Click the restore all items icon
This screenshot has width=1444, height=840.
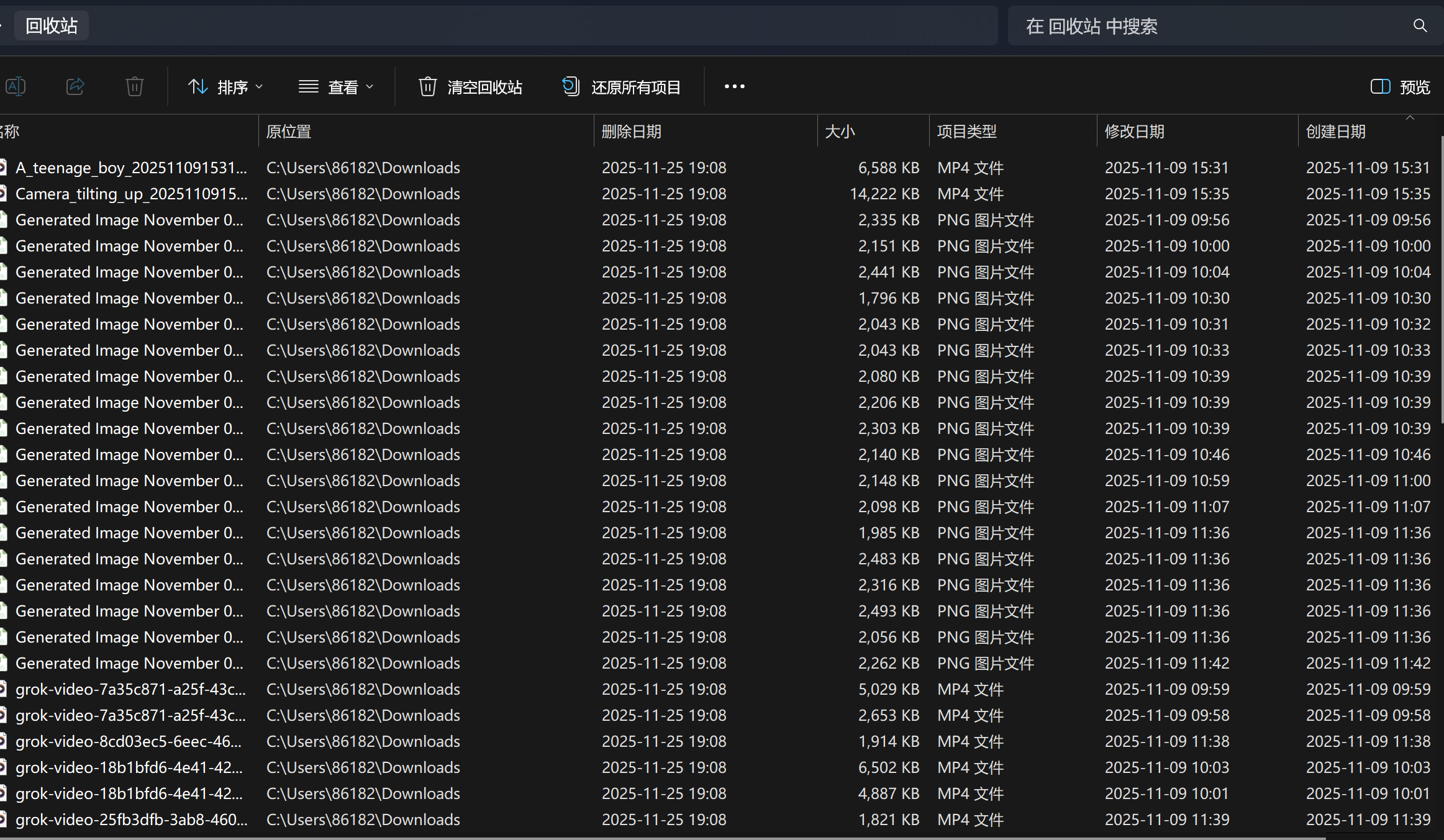click(571, 86)
